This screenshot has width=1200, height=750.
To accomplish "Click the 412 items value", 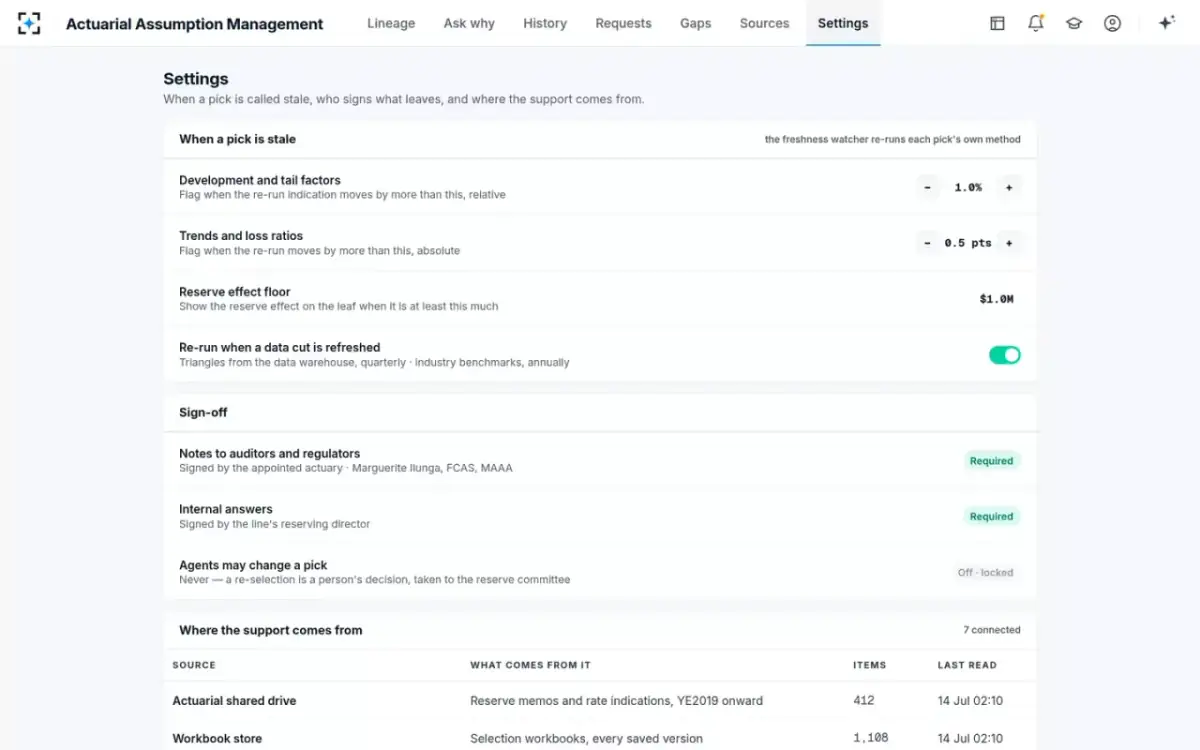I will point(863,701).
